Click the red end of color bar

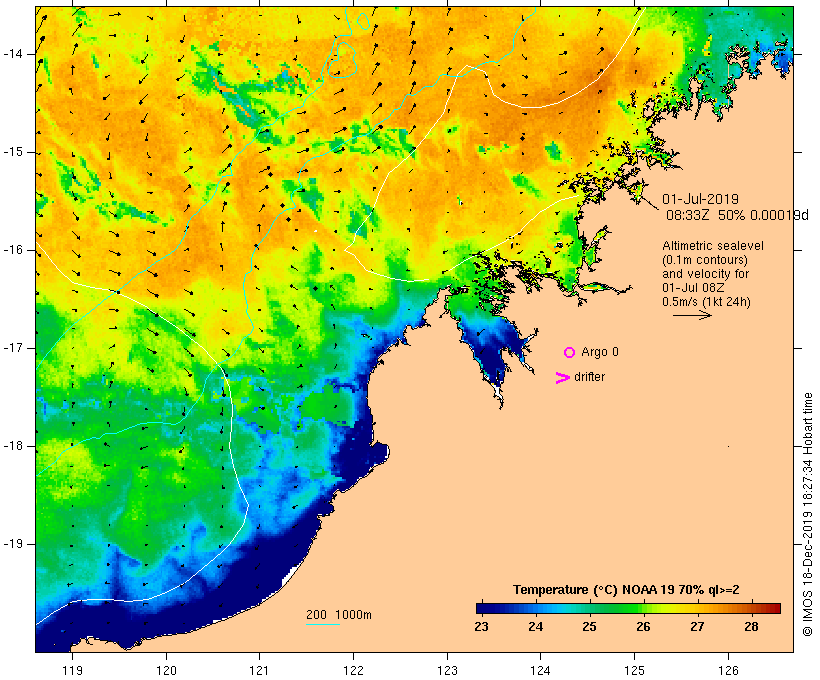(774, 608)
